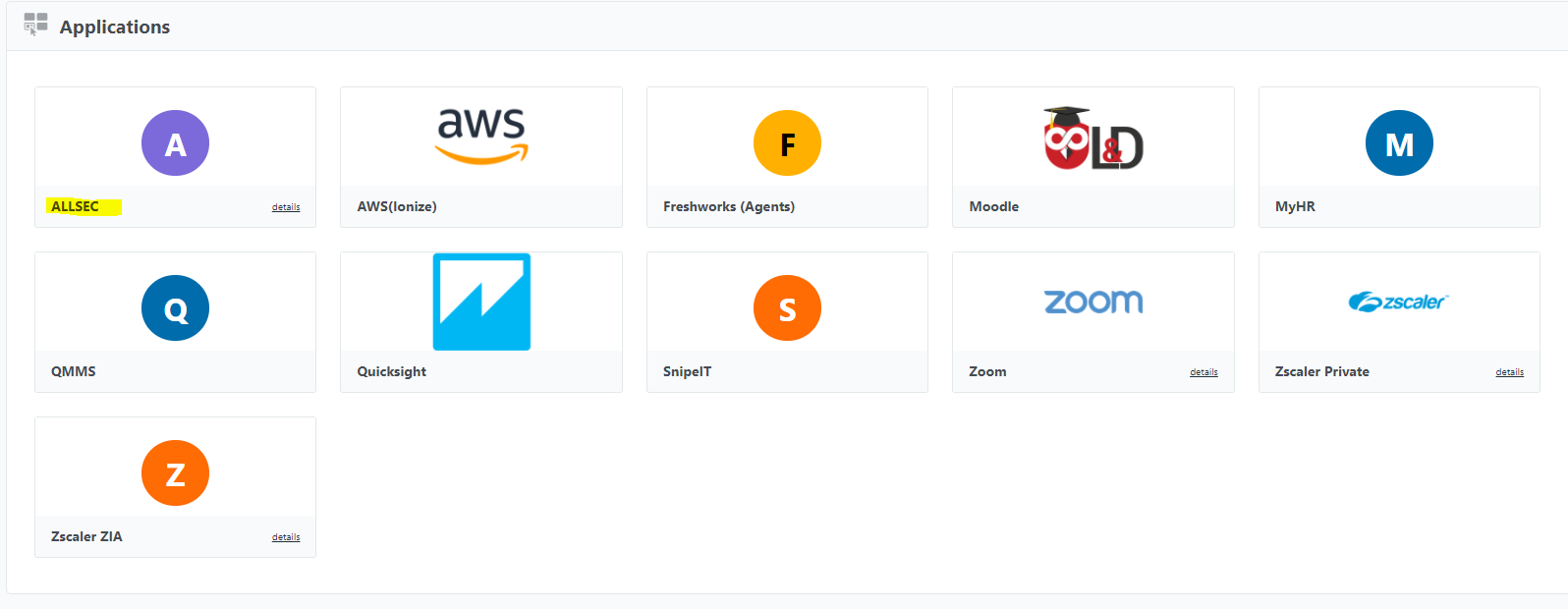Click the QMMS label
The height and width of the screenshot is (609, 1568).
(x=74, y=371)
